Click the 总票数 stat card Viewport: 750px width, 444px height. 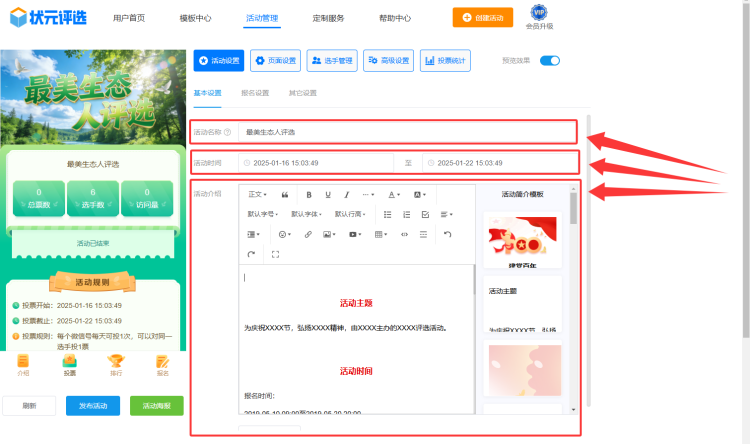[39, 198]
